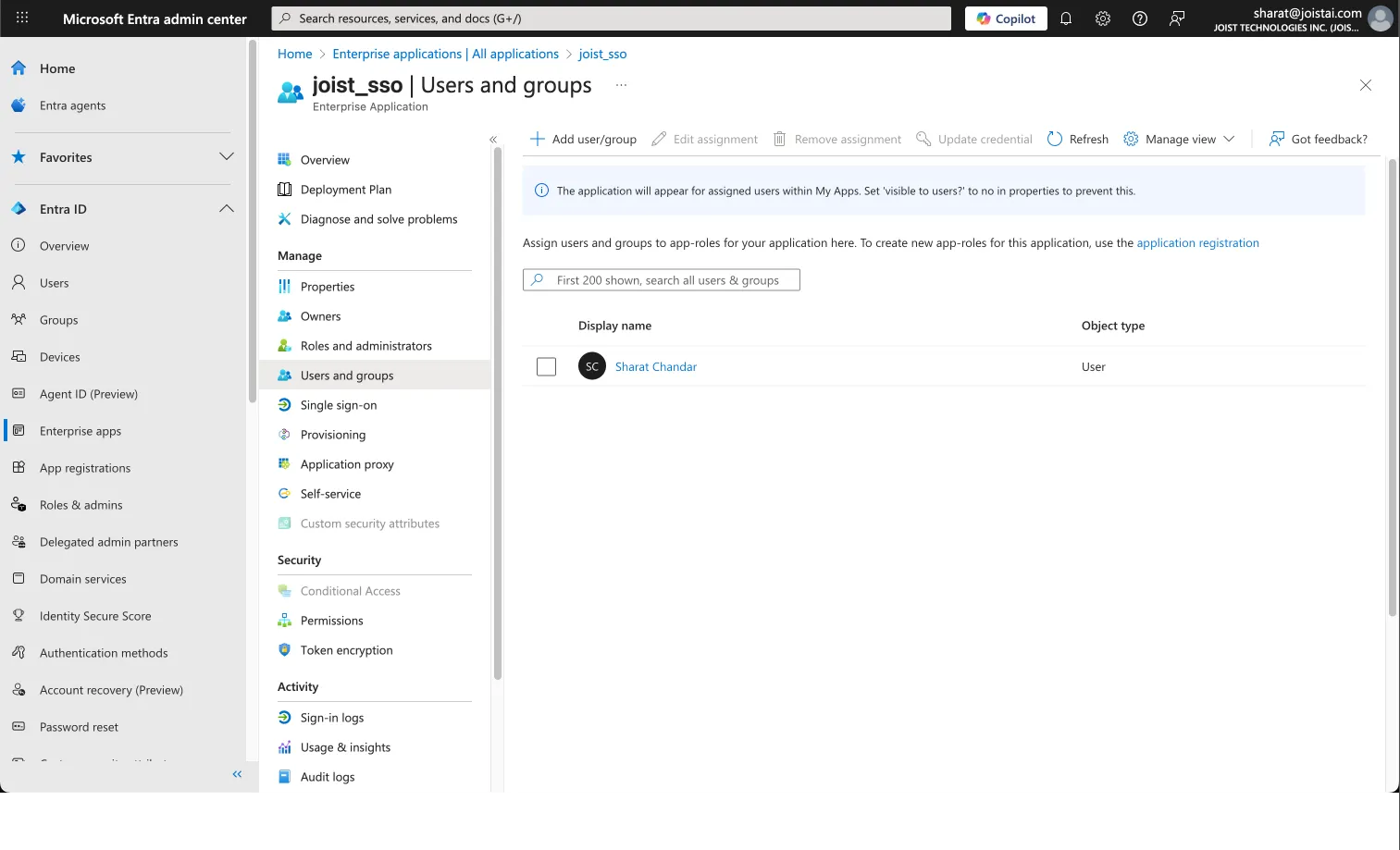Launch Copilot from the top bar
Viewport: 1400px width, 850px height.
[1006, 18]
